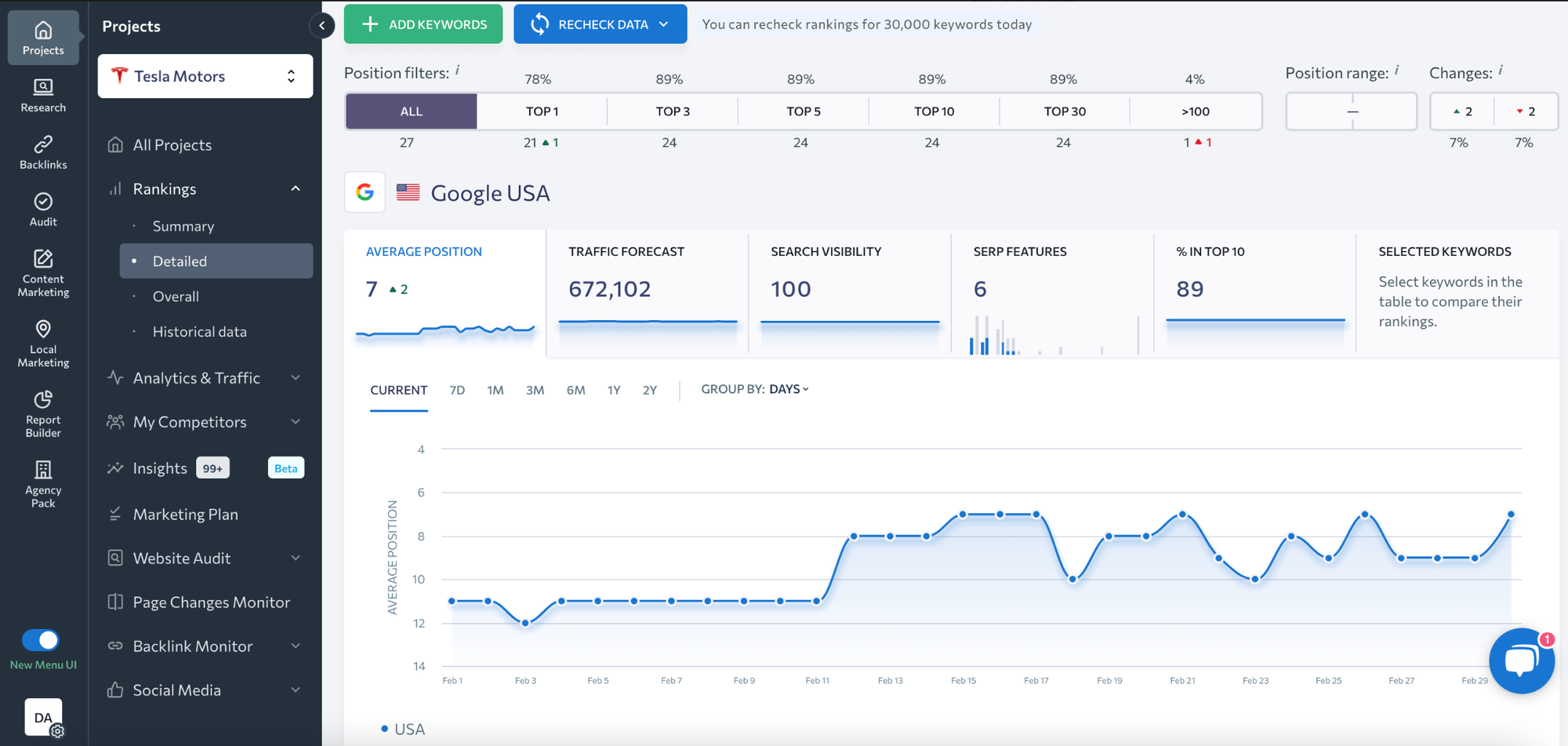Select the TOP 10 position filter
The height and width of the screenshot is (746, 1568).
(934, 111)
